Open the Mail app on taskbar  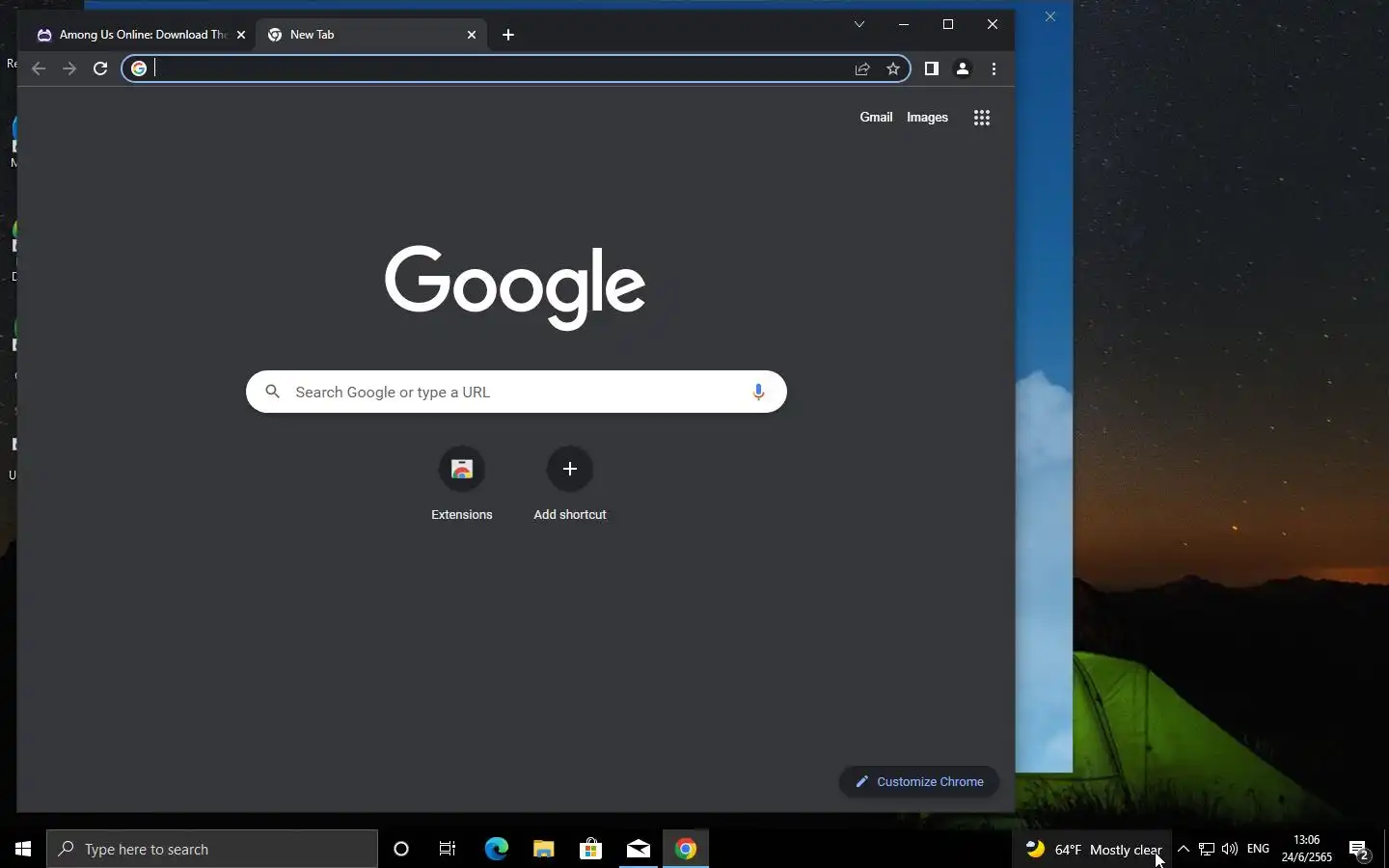point(638,849)
